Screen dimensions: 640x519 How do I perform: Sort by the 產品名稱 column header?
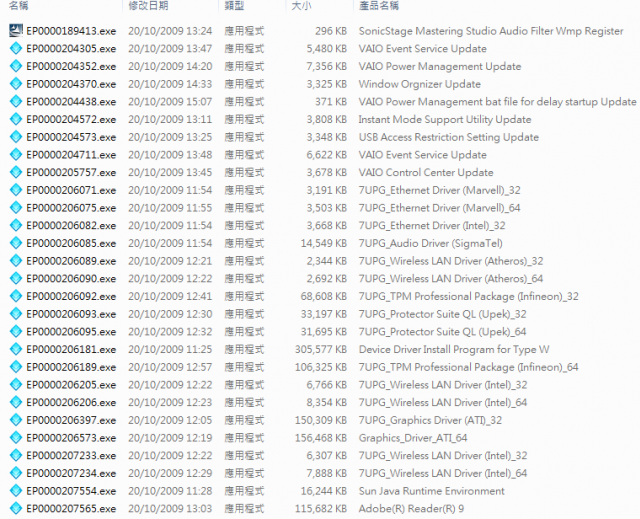(379, 5)
